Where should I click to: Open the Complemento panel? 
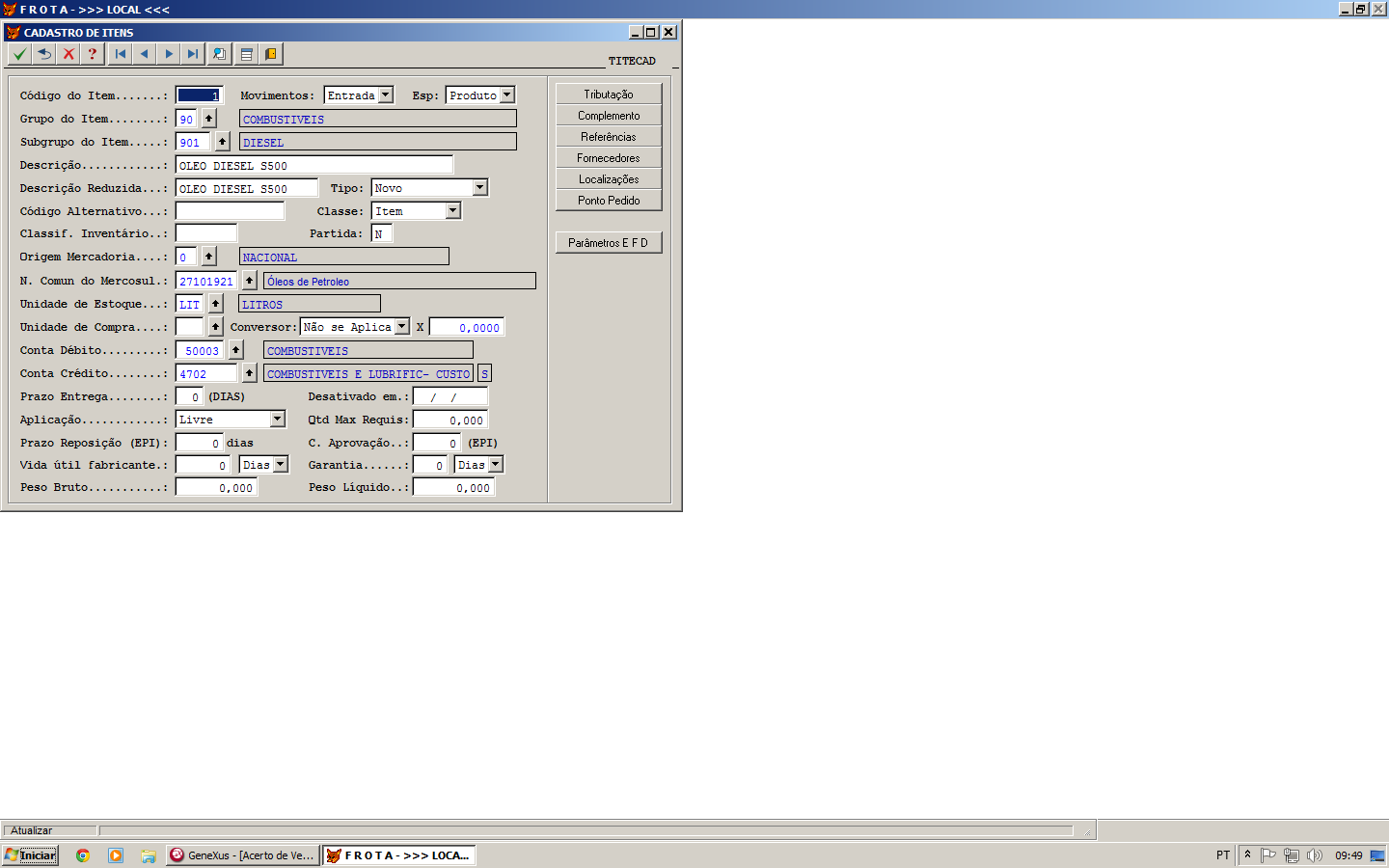pyautogui.click(x=609, y=116)
